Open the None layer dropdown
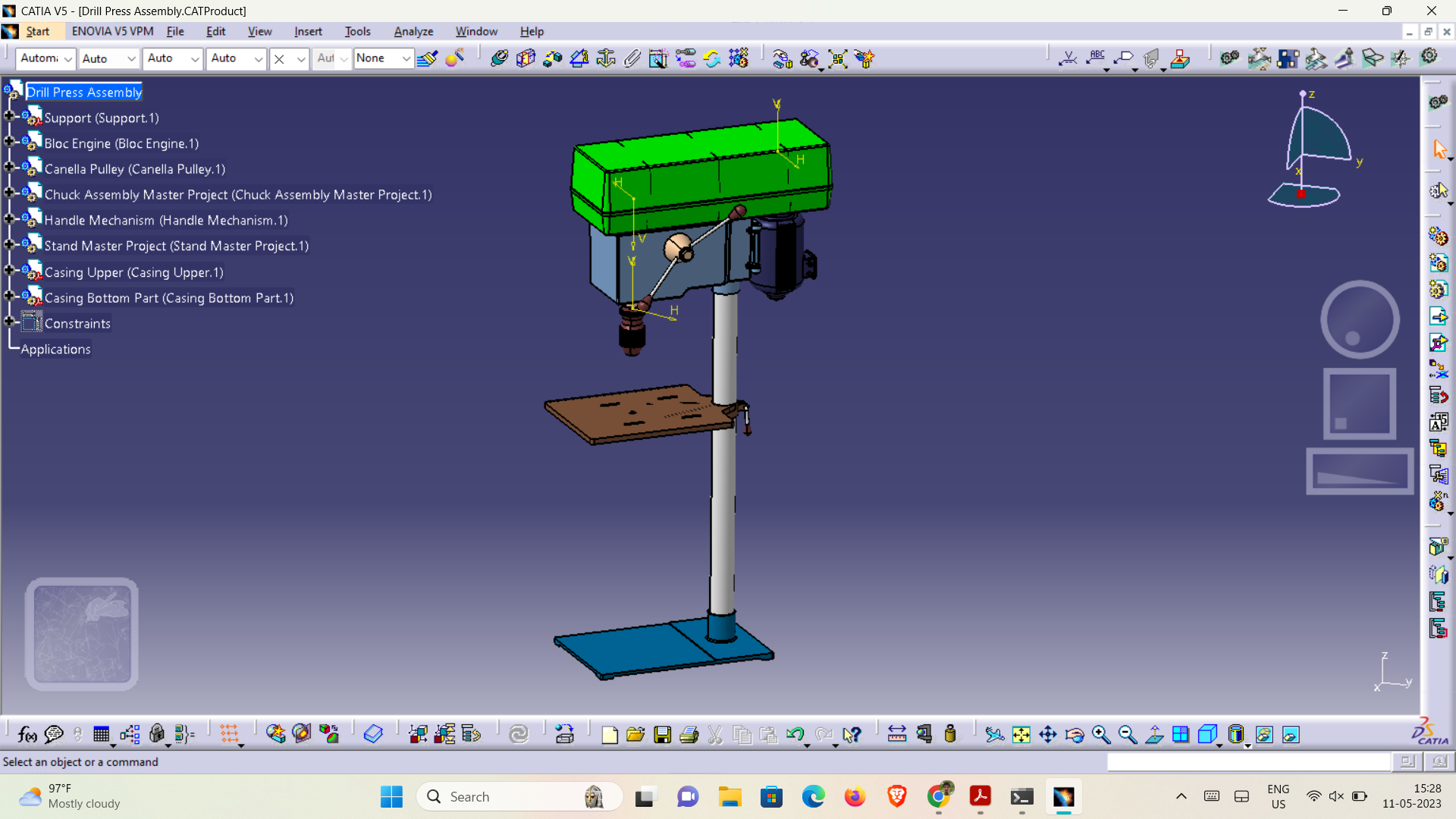 406,58
